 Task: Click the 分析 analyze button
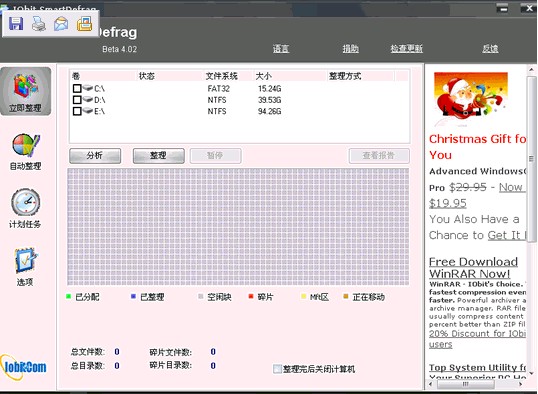95,156
